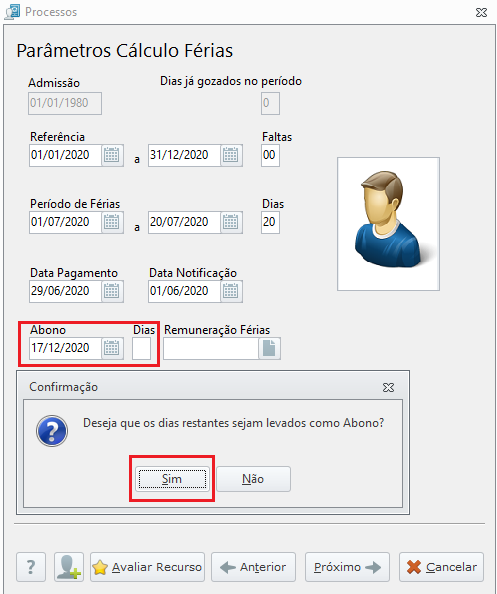Close the Confirmação dialog
This screenshot has width=497, height=594.
pyautogui.click(x=388, y=388)
